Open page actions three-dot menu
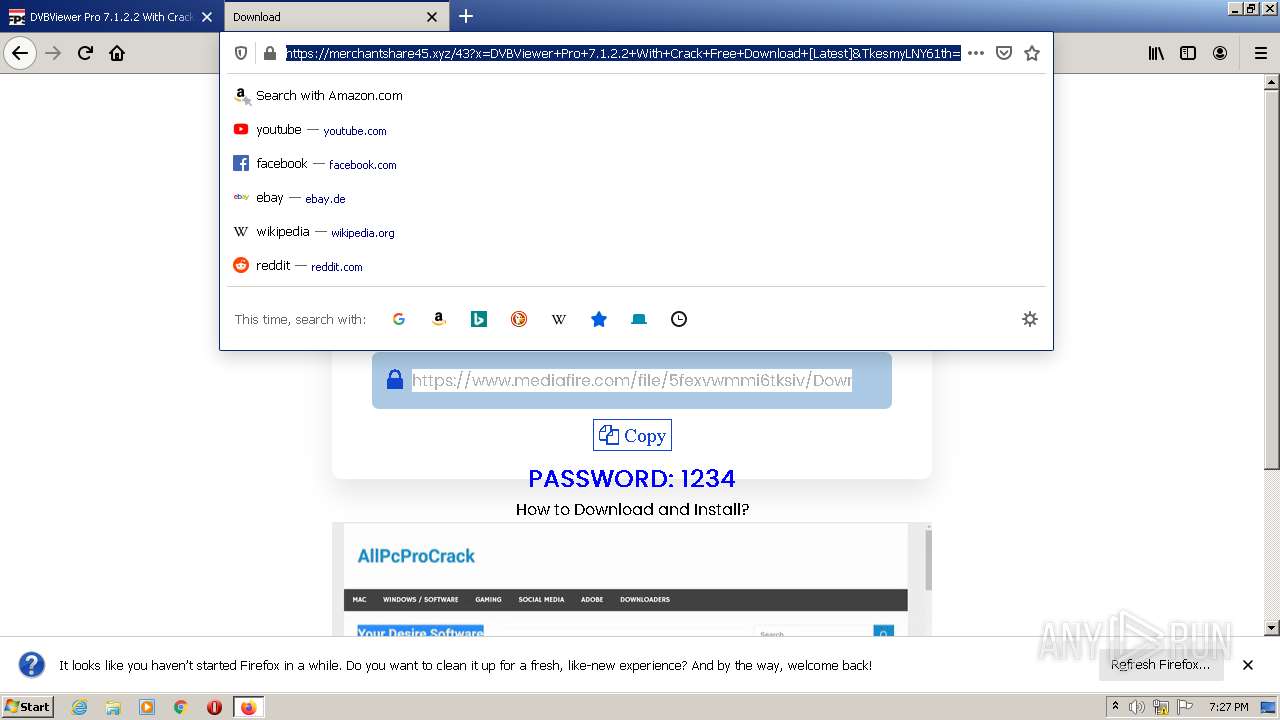1280x720 pixels. point(976,53)
